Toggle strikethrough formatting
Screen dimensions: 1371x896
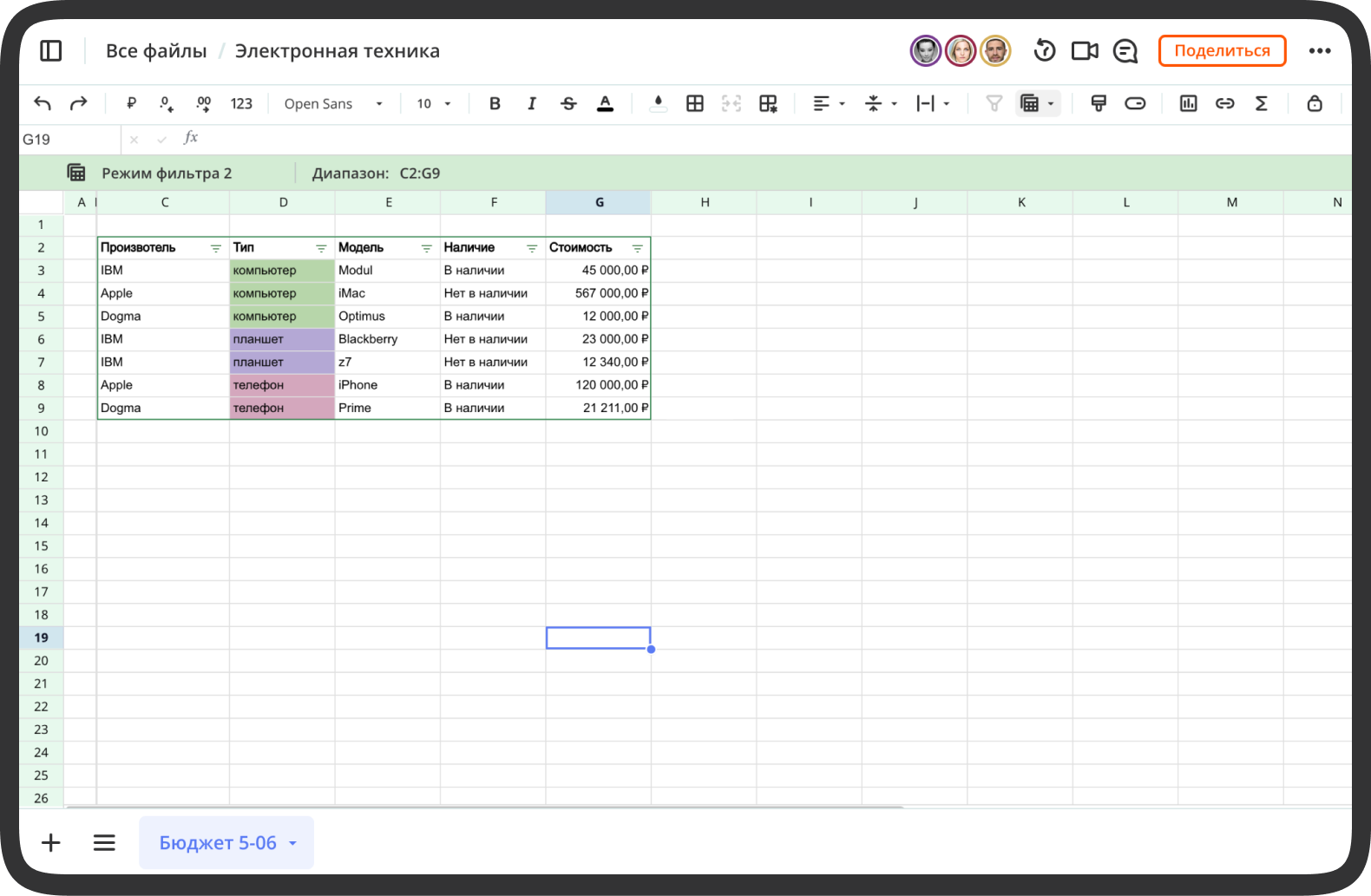tap(568, 103)
